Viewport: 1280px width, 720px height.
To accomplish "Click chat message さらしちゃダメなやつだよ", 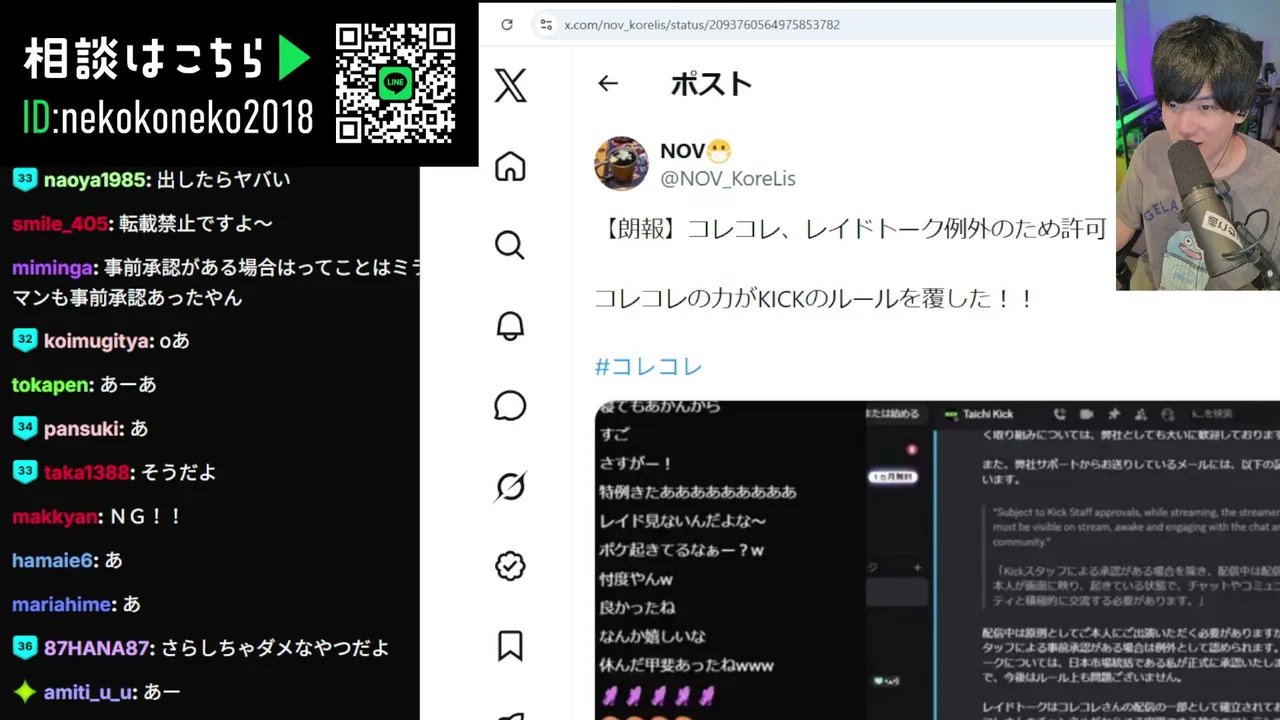I will [x=275, y=647].
